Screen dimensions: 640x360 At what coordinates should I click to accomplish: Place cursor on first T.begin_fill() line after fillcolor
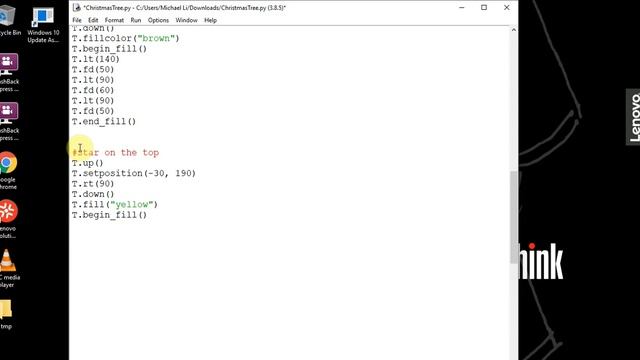point(109,49)
